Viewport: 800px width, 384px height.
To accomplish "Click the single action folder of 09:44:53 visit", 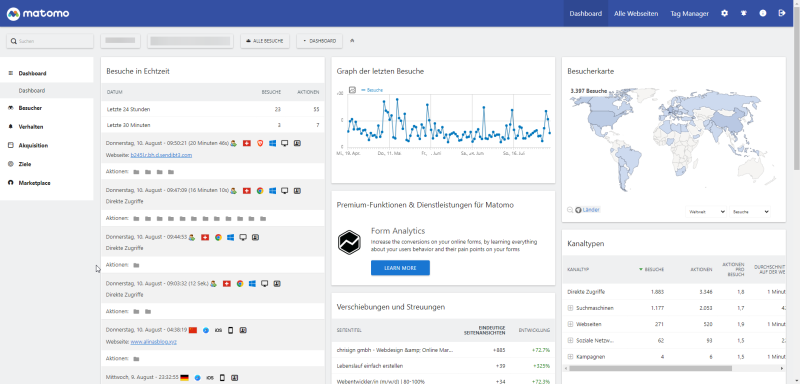I will [x=136, y=265].
